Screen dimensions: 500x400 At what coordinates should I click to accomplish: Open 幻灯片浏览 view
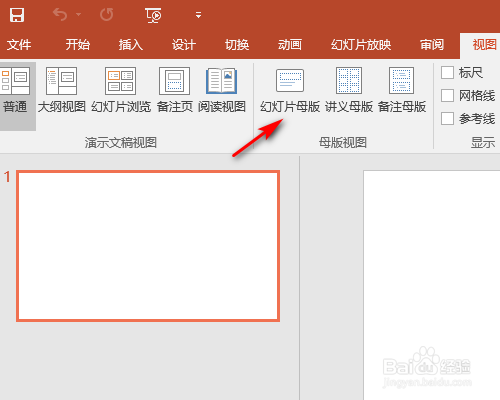point(121,90)
